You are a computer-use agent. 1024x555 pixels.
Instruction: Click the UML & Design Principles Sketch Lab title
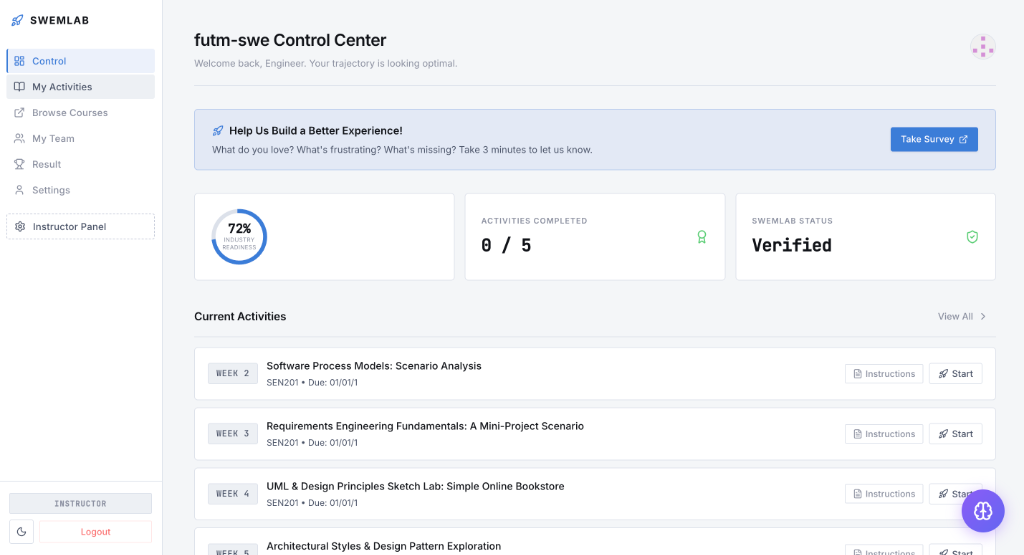[x=415, y=486]
